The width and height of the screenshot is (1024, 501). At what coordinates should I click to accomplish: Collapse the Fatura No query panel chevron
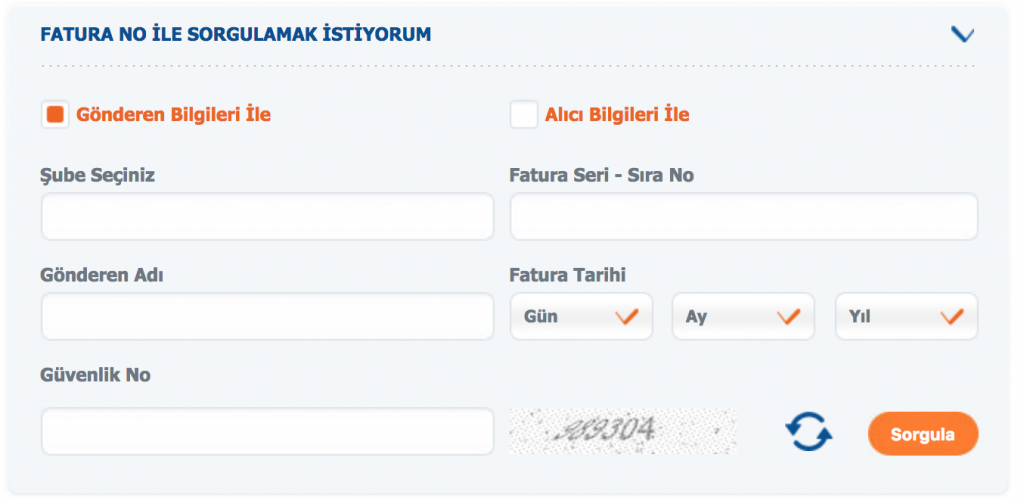[x=962, y=35]
